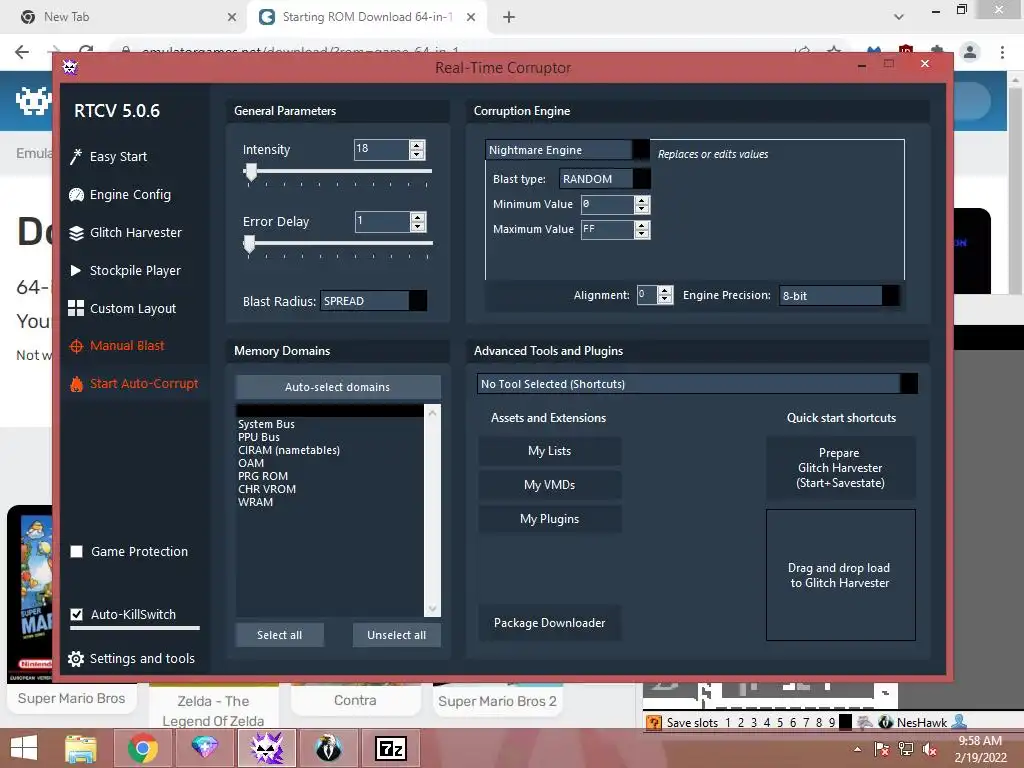Click the NesHawk core icon in status bar
The width and height of the screenshot is (1024, 768).
tap(886, 722)
